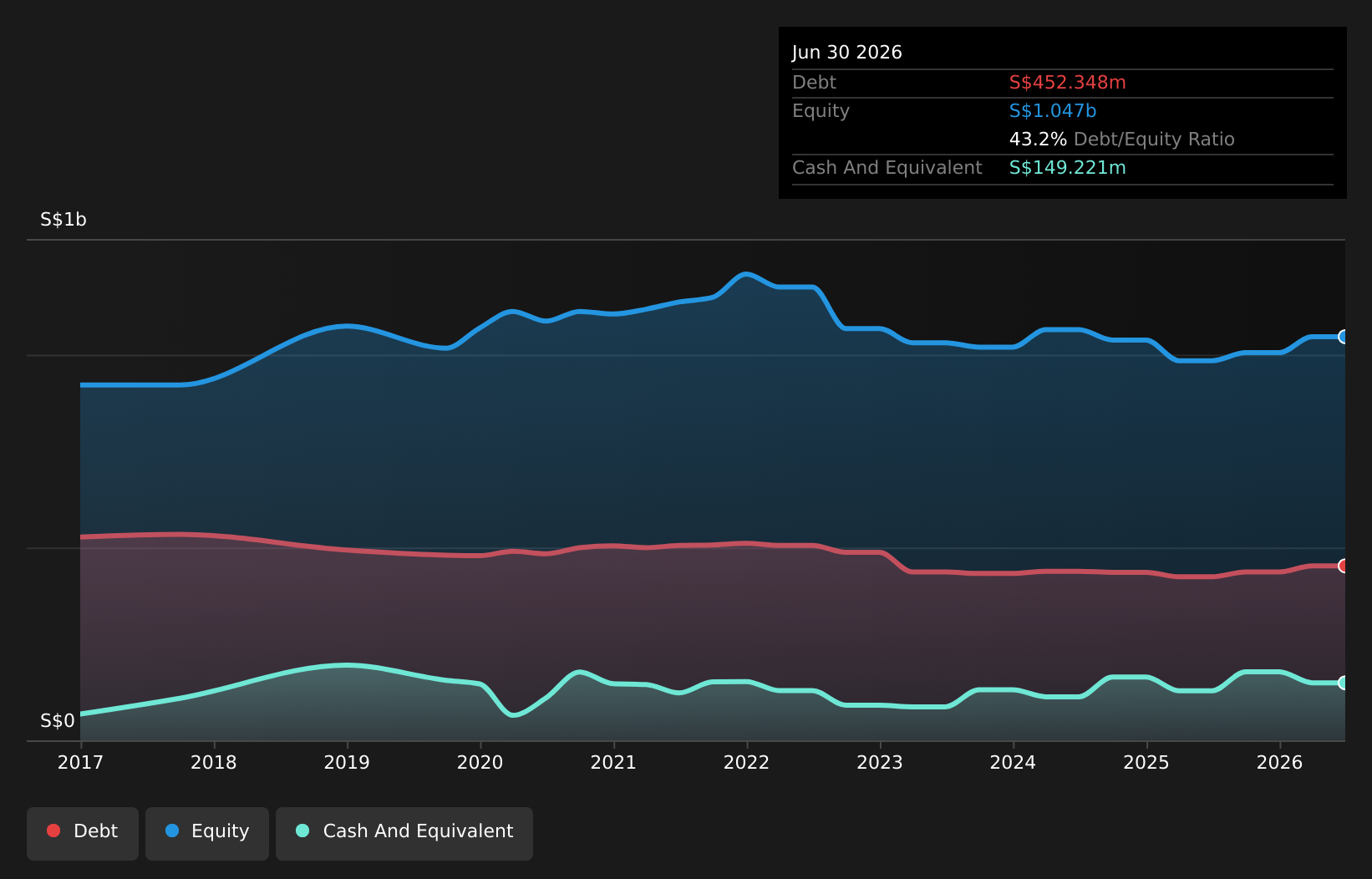Click the S$1.047b equity value
Screen dimensions: 1372x879
[1053, 111]
